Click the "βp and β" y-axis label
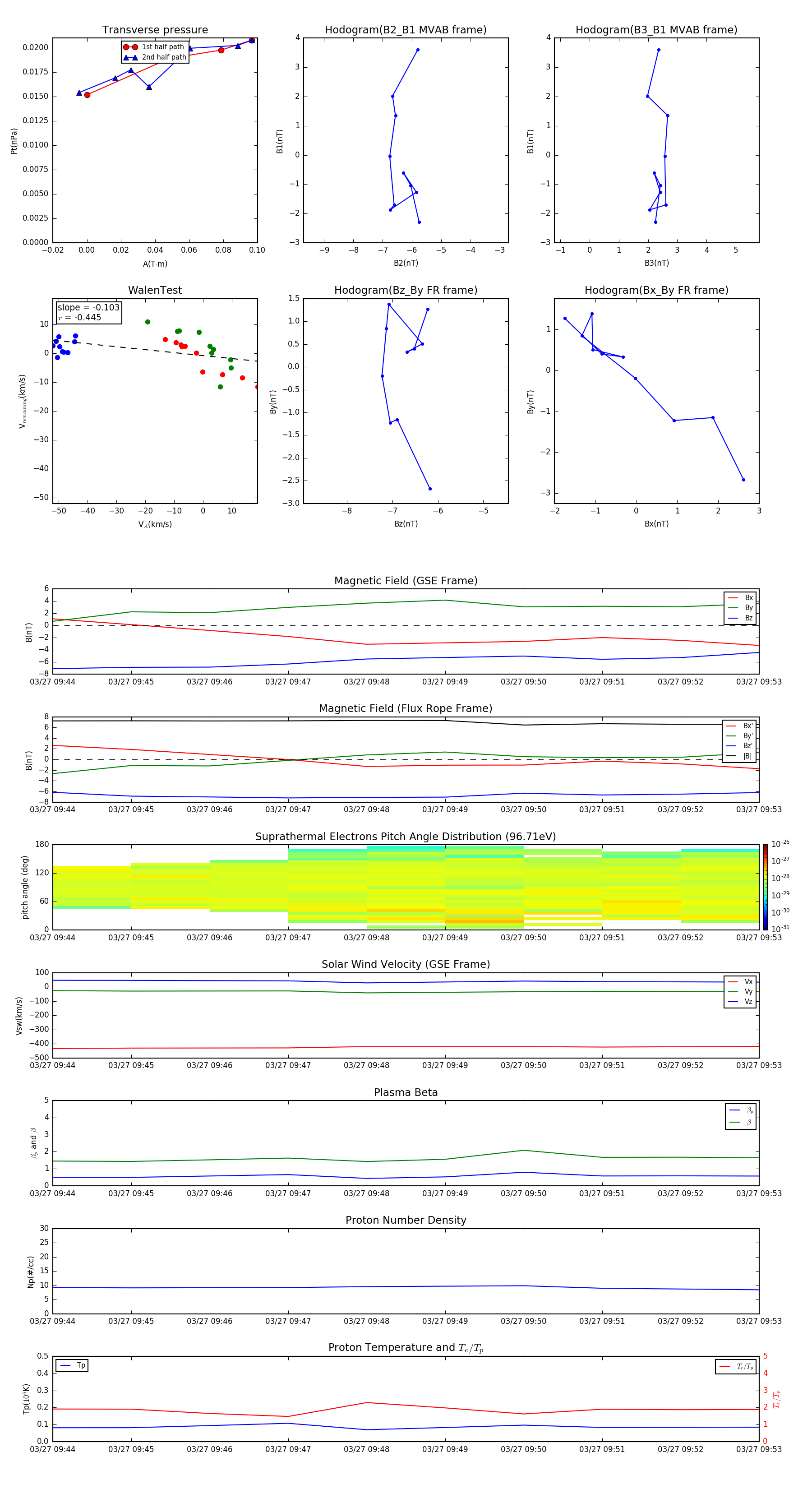The image size is (812, 1489). (33, 1143)
